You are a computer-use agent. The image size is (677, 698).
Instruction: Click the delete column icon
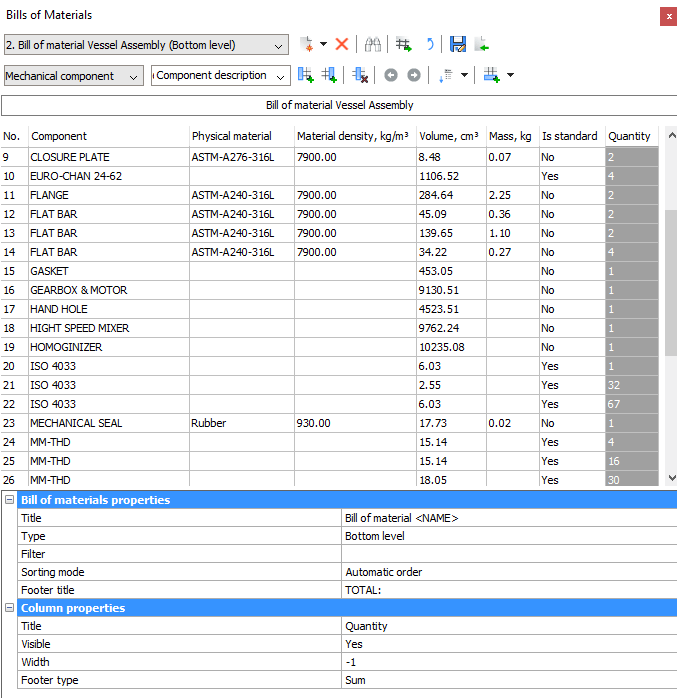pyautogui.click(x=360, y=75)
